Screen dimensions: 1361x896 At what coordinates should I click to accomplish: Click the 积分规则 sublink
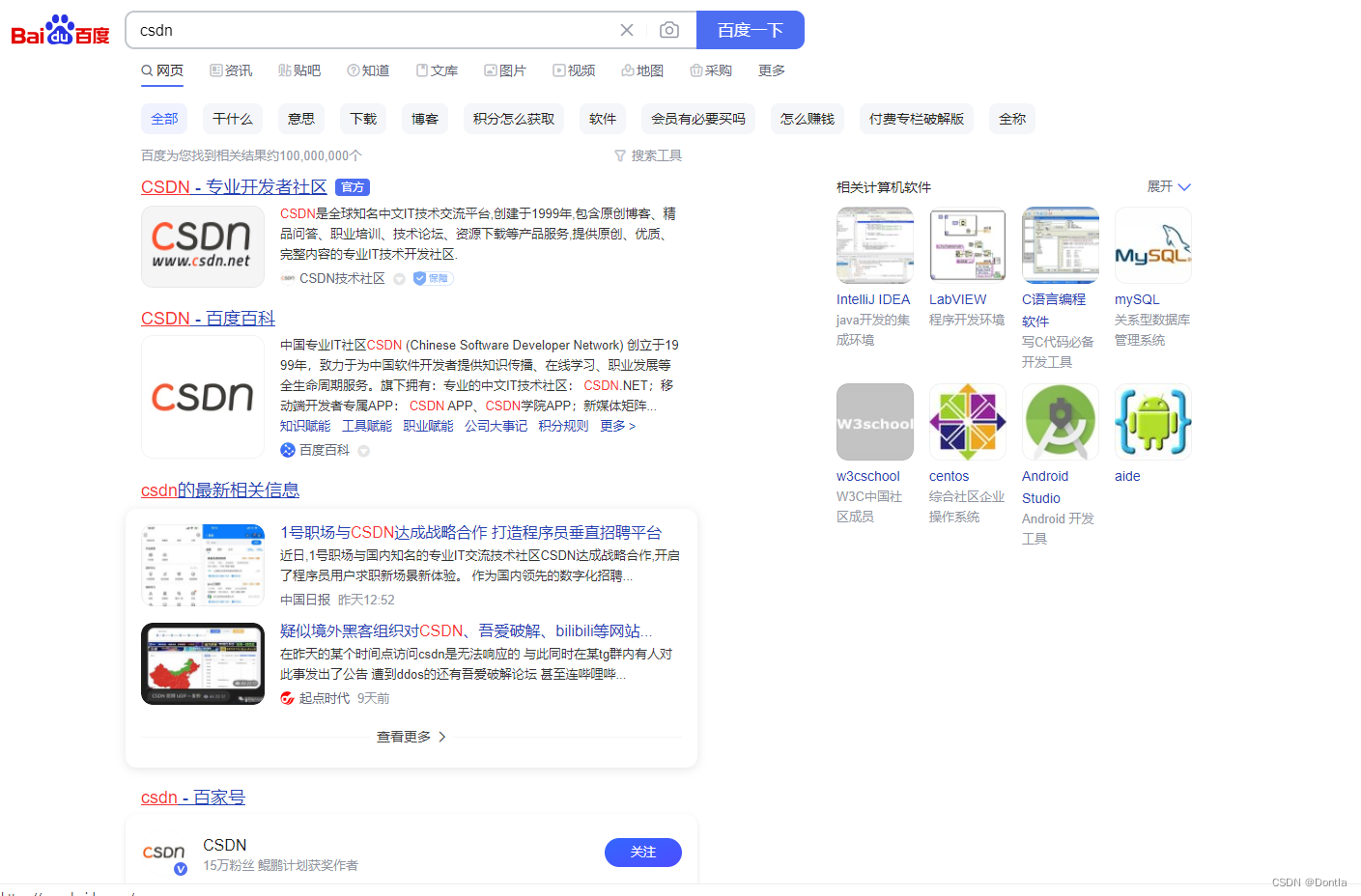coord(563,426)
